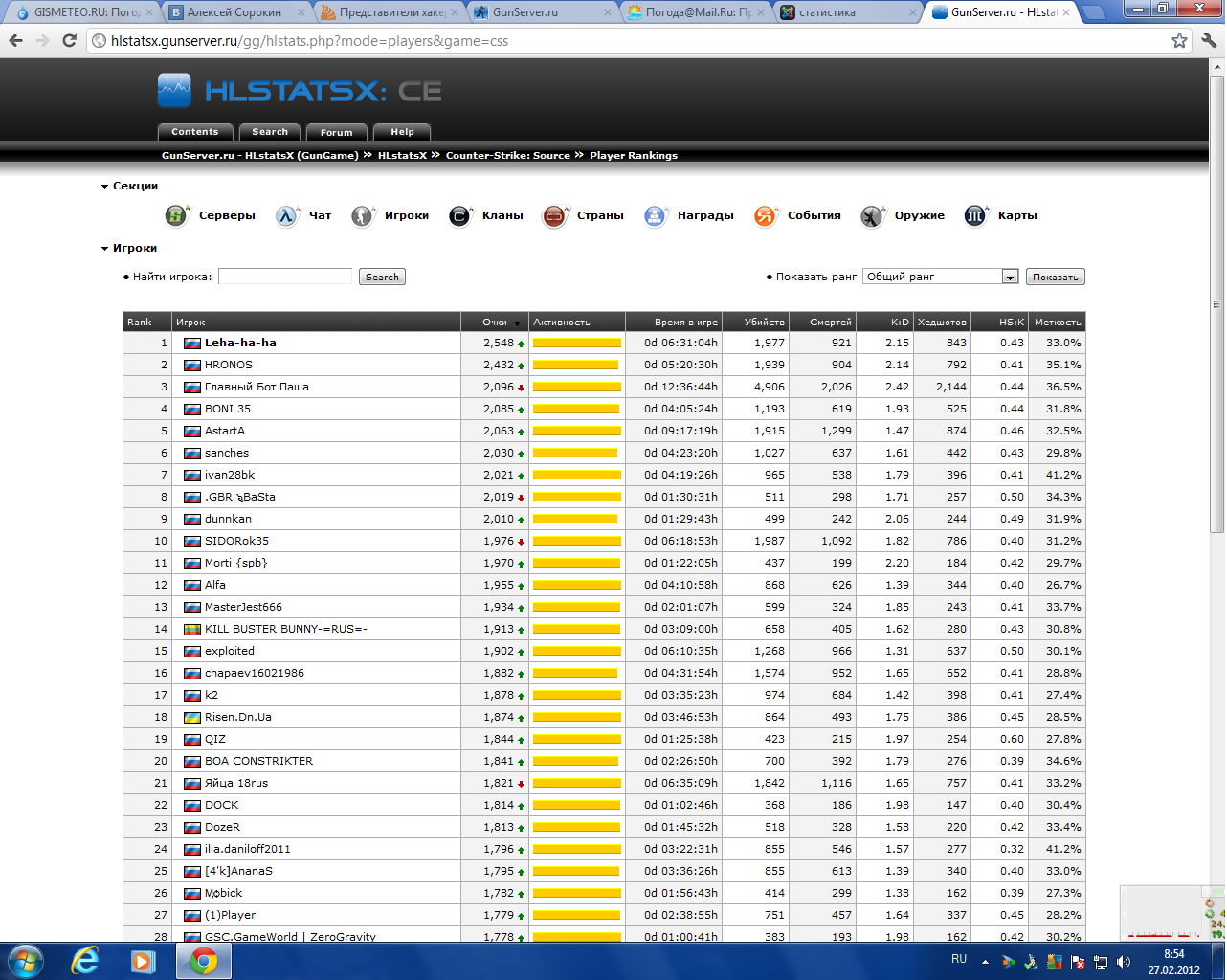
Task: Click the События section icon
Action: (765, 216)
